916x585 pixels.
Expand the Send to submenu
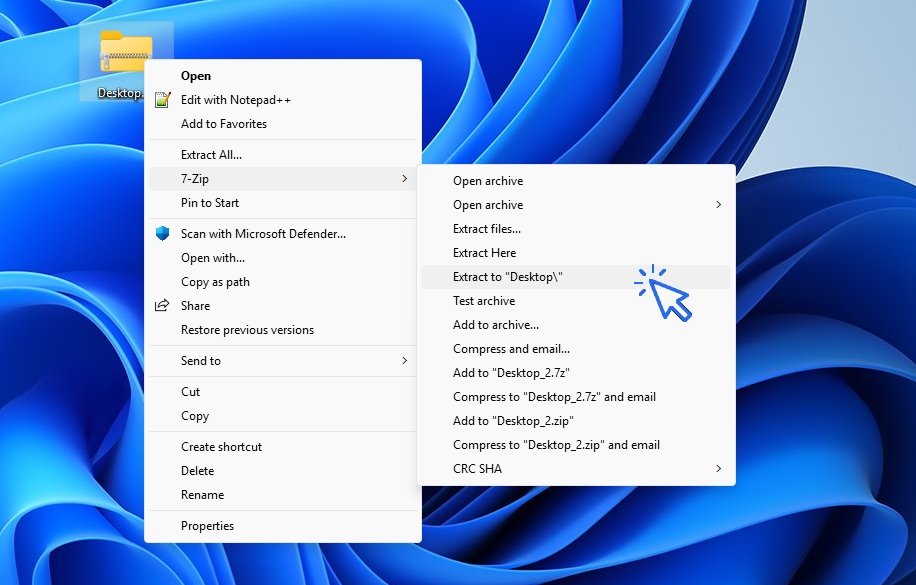pyautogui.click(x=404, y=361)
